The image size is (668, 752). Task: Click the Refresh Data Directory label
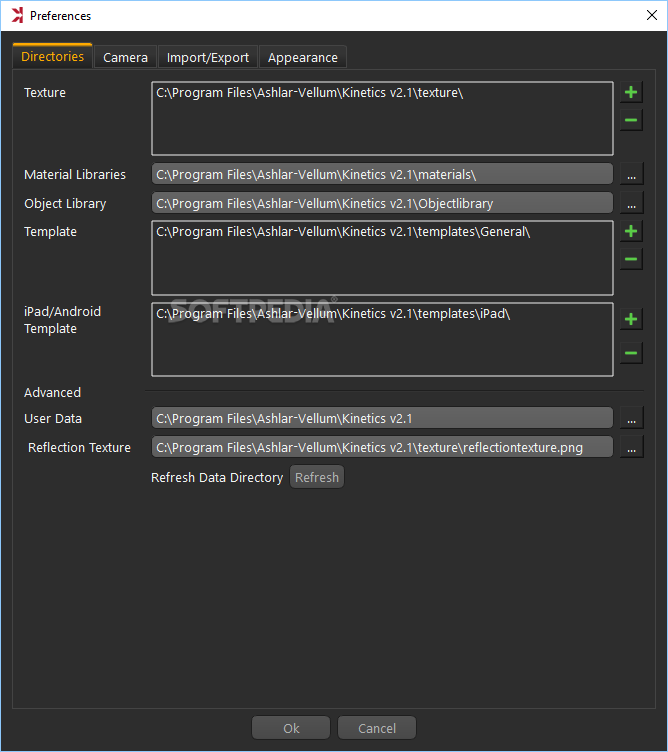[x=217, y=478]
